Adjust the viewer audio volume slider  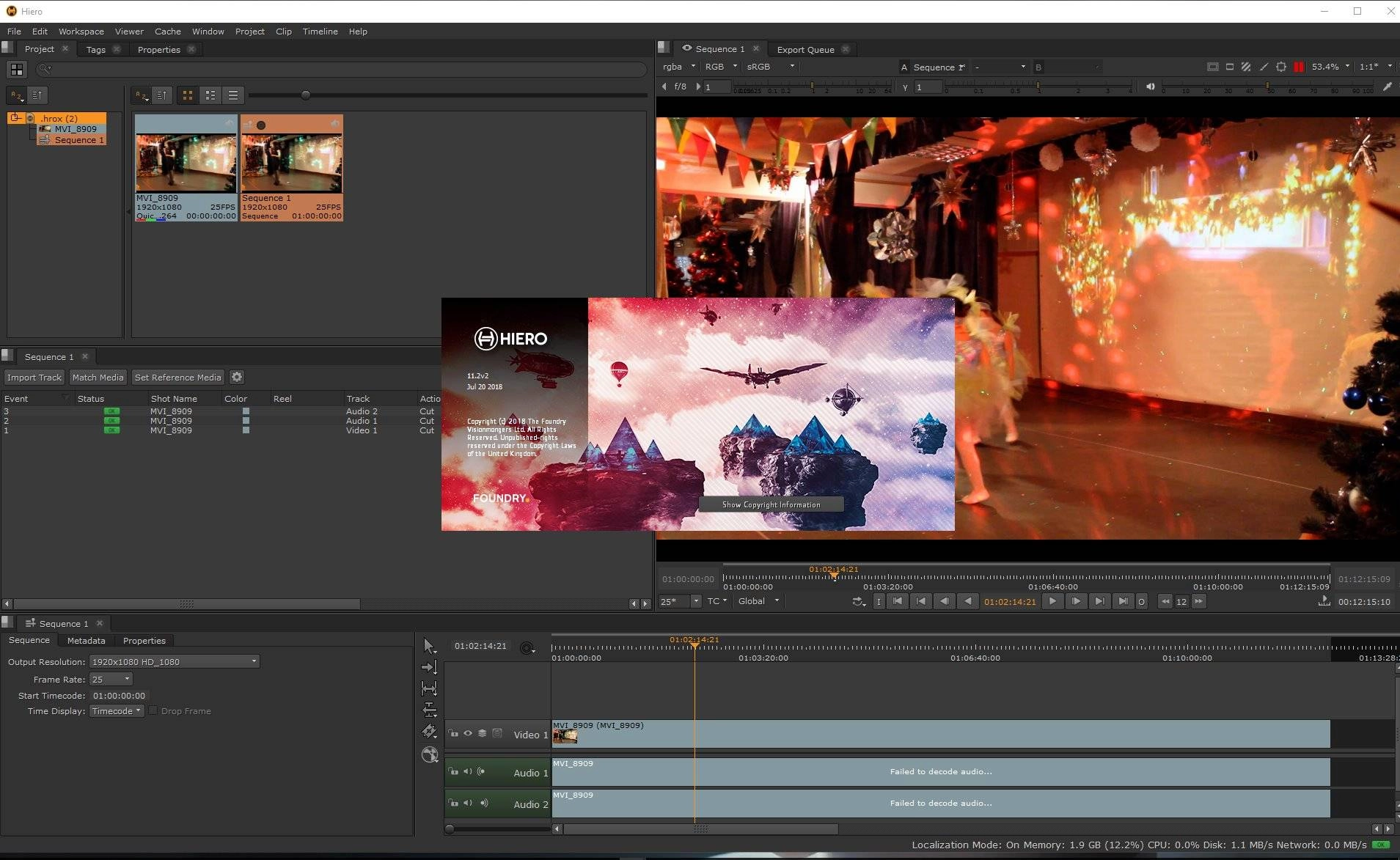(1268, 87)
